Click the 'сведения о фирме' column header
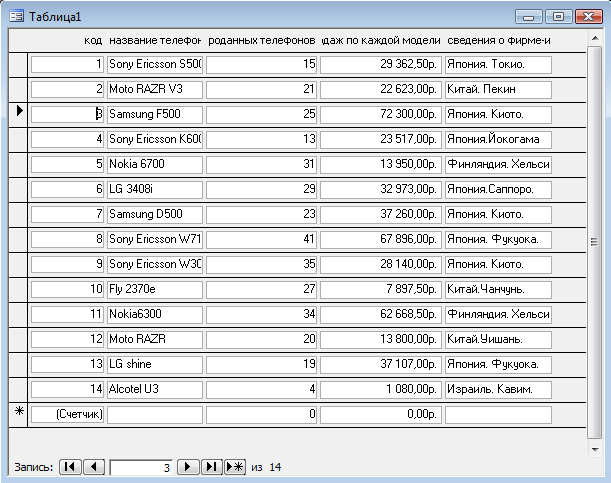This screenshot has height=483, width=611. click(x=498, y=41)
